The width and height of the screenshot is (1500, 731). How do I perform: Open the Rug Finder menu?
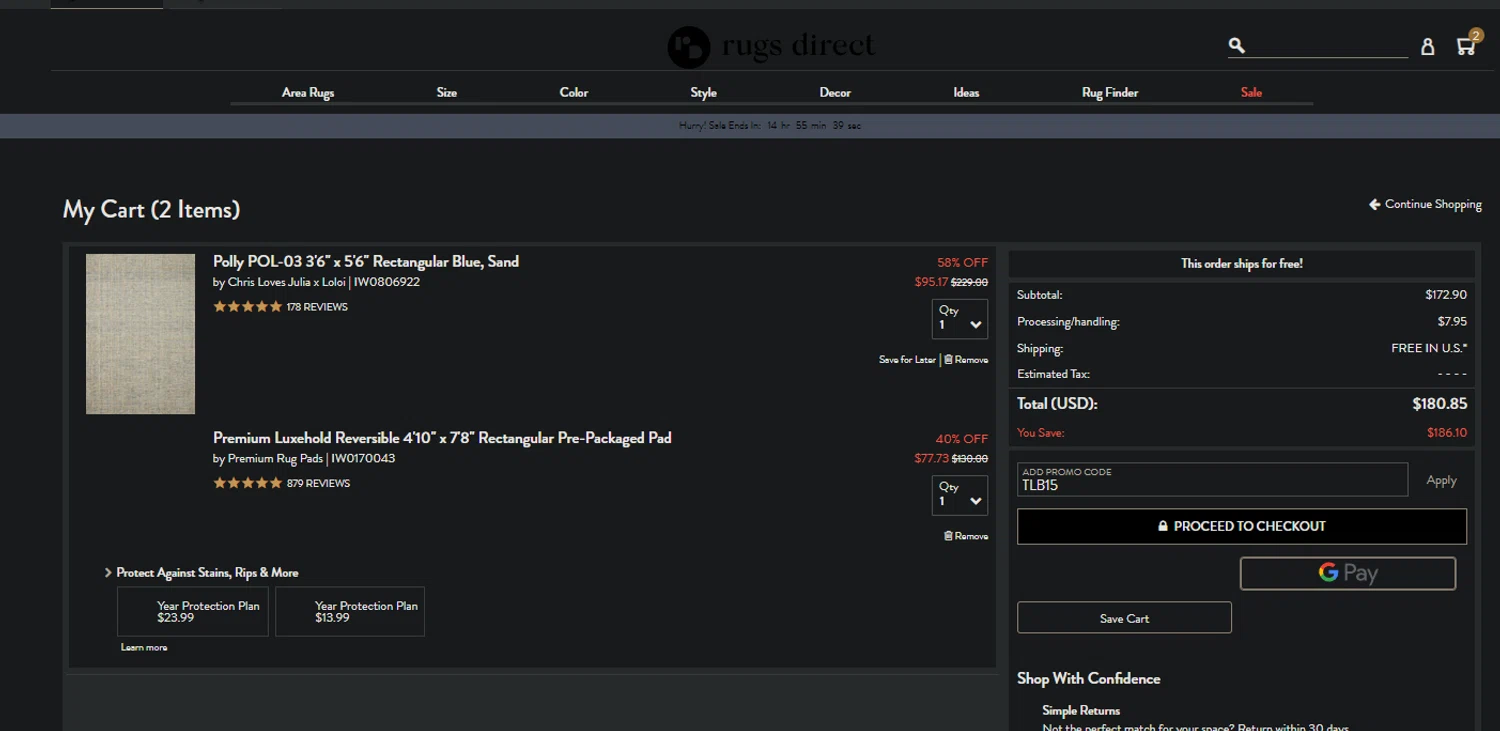tap(1110, 92)
